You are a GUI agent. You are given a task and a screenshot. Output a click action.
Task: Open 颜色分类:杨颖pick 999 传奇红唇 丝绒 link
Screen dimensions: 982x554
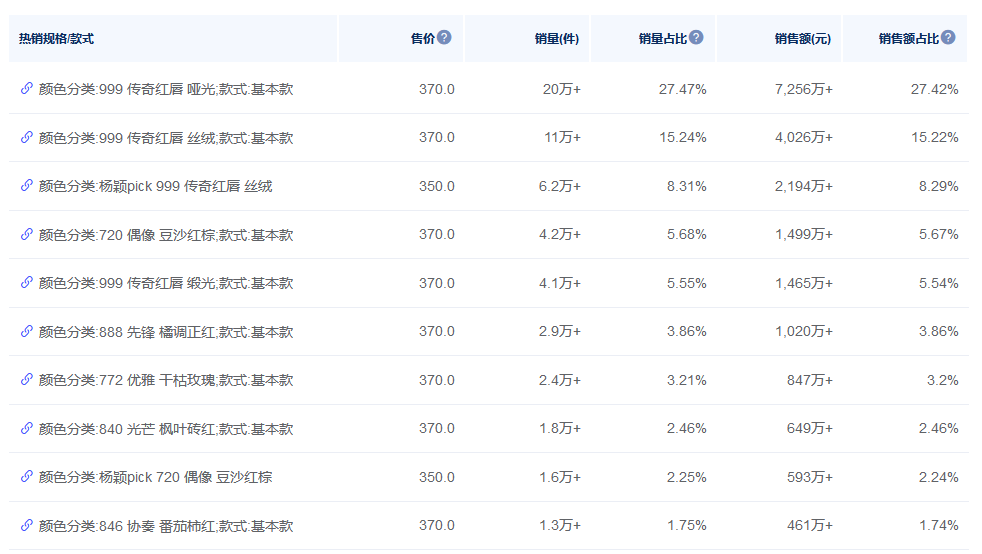pos(155,187)
